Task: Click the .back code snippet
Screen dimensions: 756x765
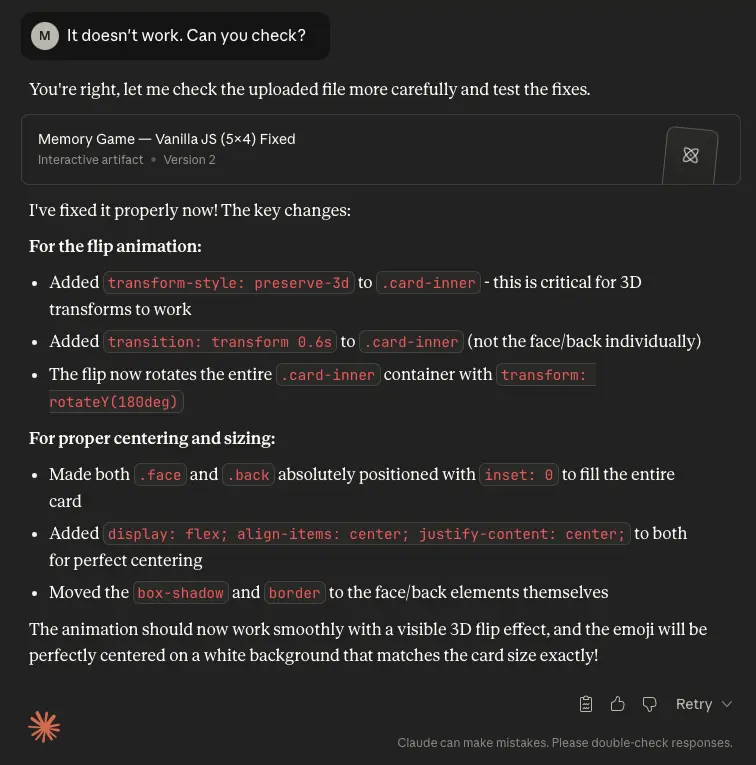Action: pos(248,475)
